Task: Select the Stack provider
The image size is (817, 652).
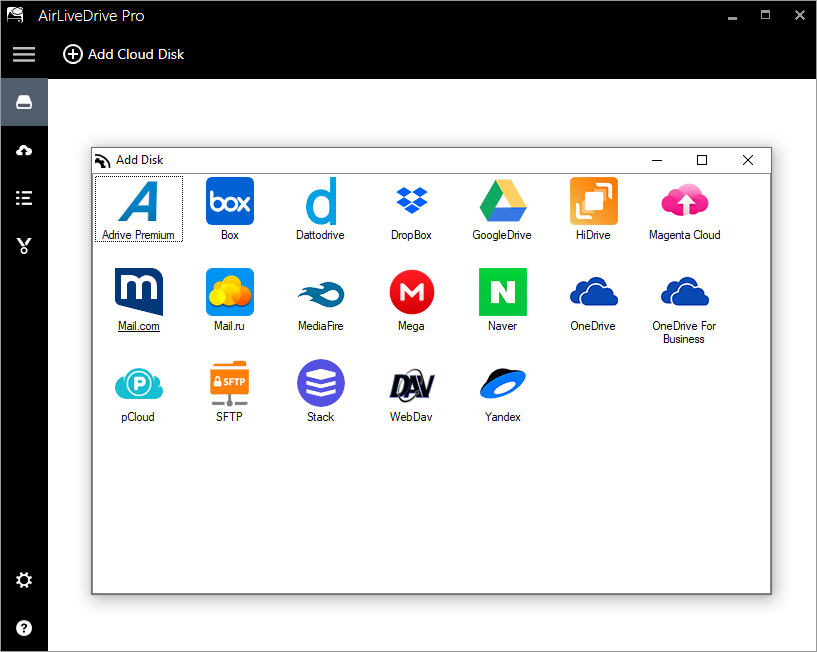Action: (320, 391)
